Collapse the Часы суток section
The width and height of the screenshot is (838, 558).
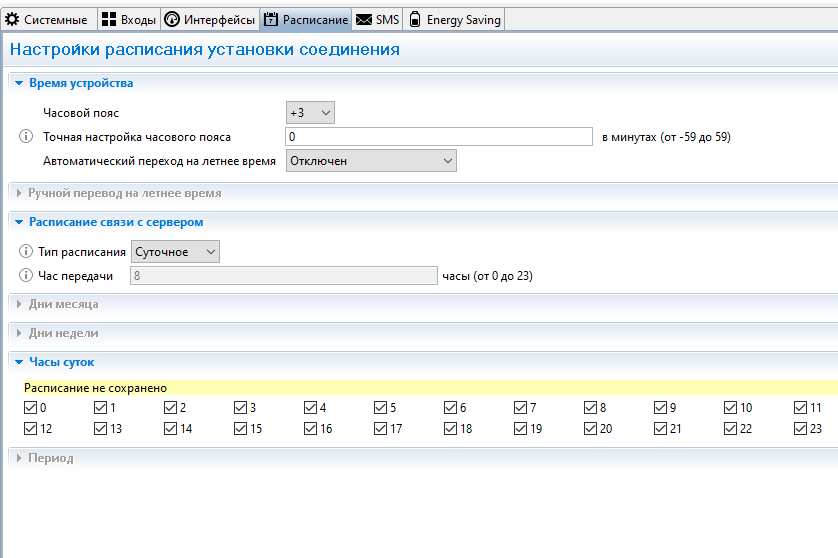19,362
